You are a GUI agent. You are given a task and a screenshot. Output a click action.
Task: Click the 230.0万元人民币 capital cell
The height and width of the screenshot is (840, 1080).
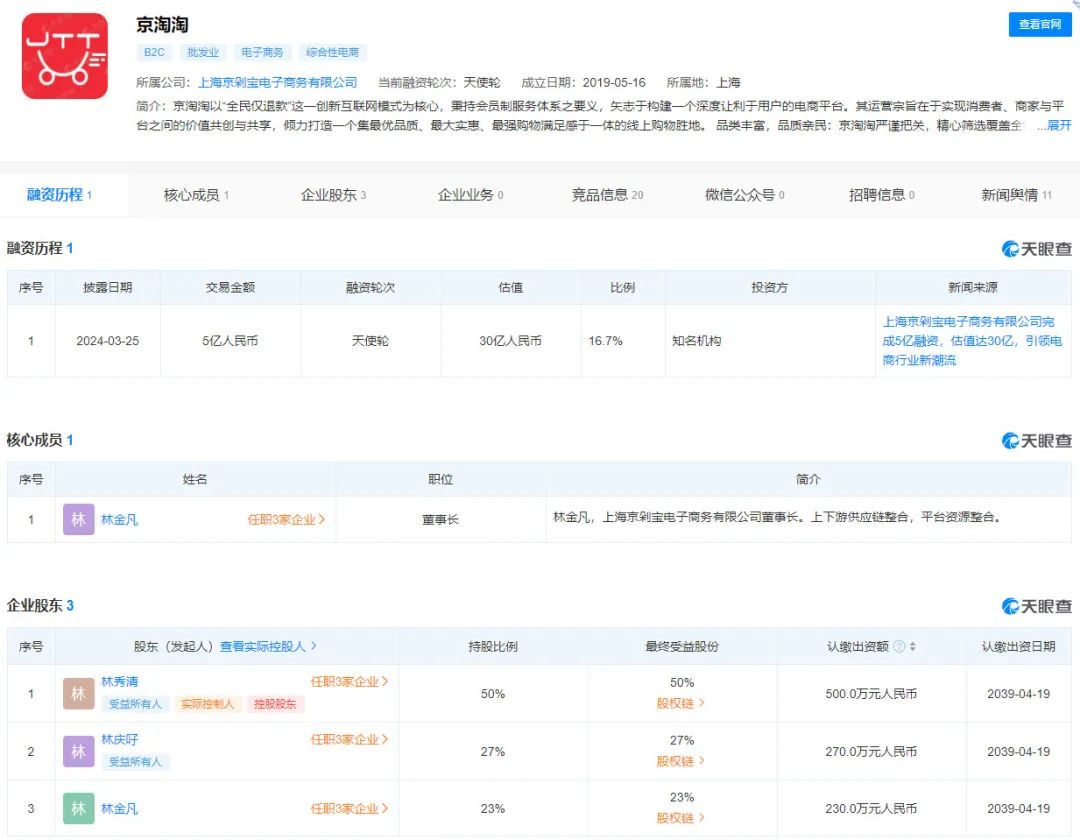point(871,809)
